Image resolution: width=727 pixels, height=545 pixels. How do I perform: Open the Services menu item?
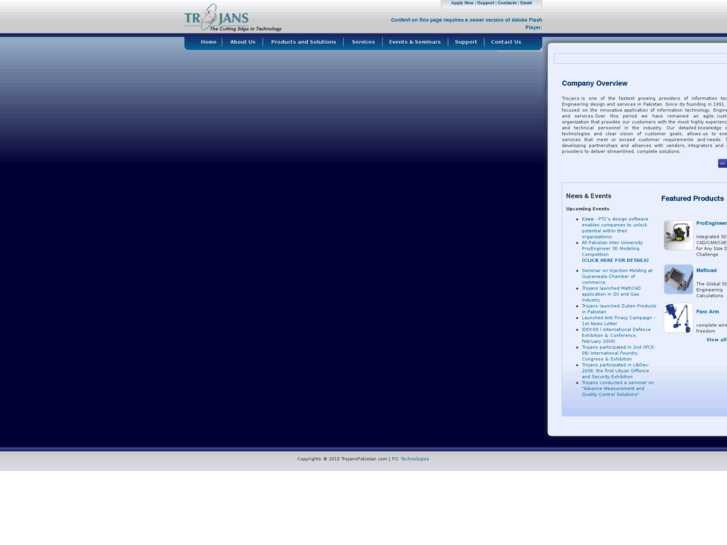(x=363, y=42)
